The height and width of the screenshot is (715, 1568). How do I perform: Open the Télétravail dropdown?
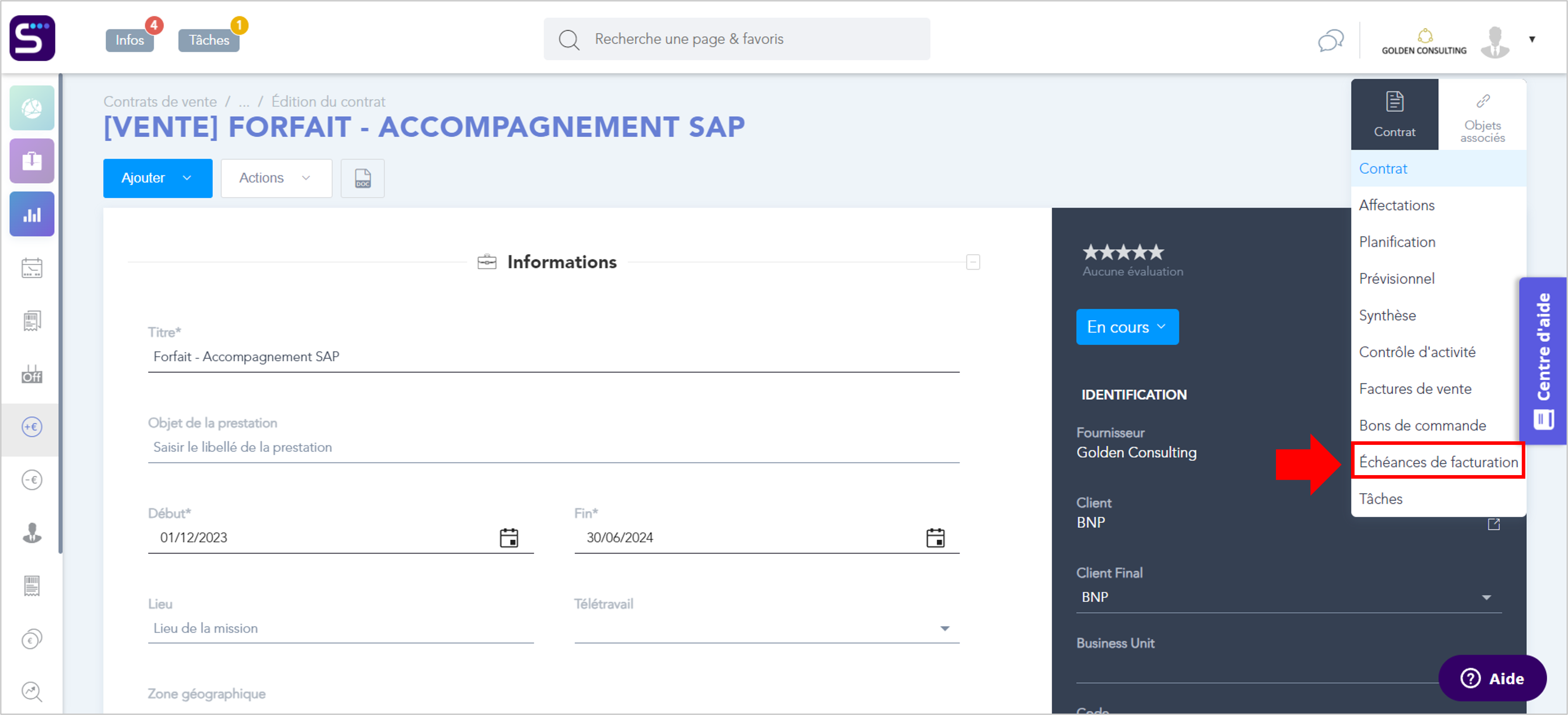(767, 629)
